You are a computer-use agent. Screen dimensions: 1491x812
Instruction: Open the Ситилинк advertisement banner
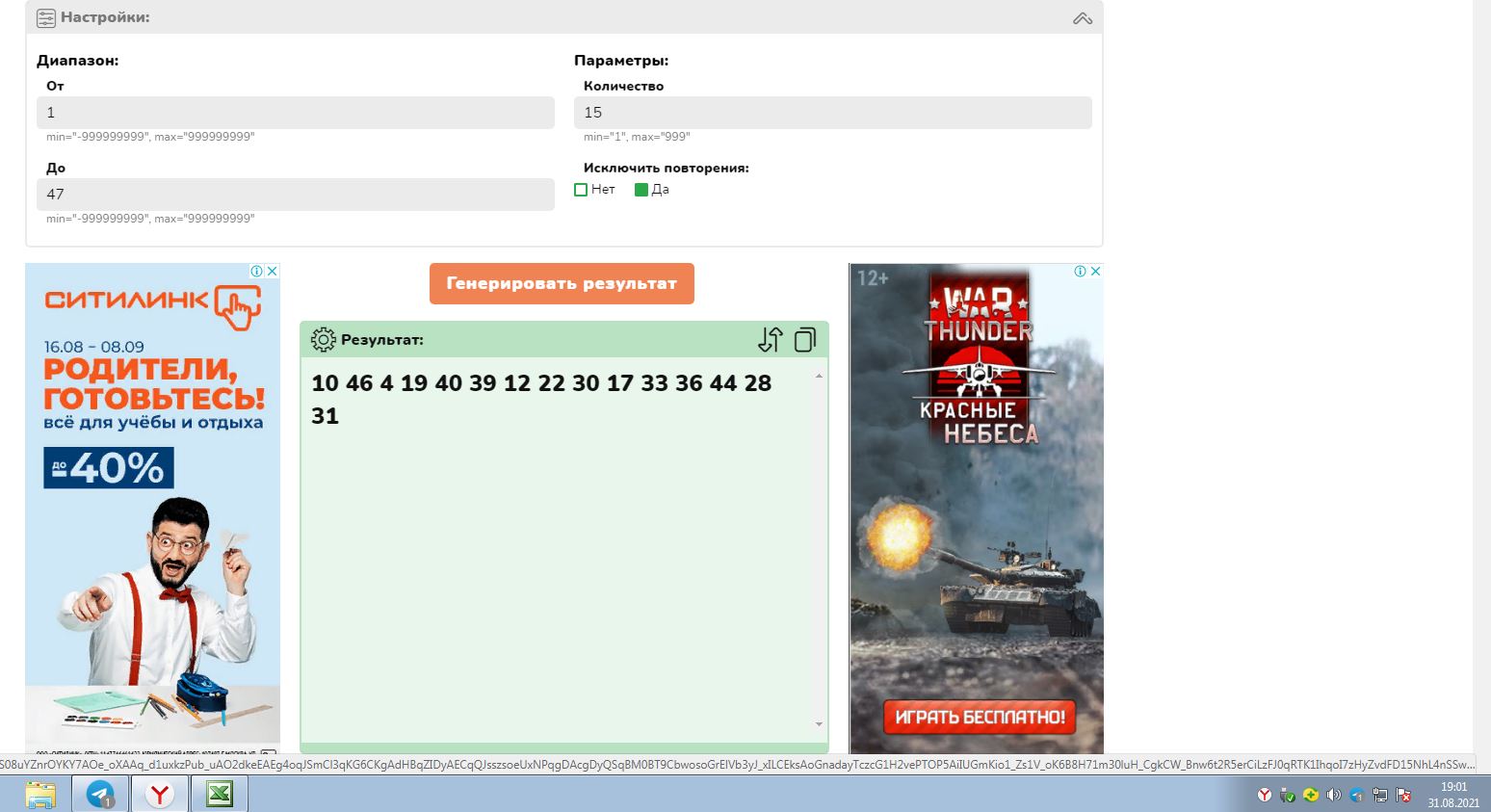[x=152, y=509]
